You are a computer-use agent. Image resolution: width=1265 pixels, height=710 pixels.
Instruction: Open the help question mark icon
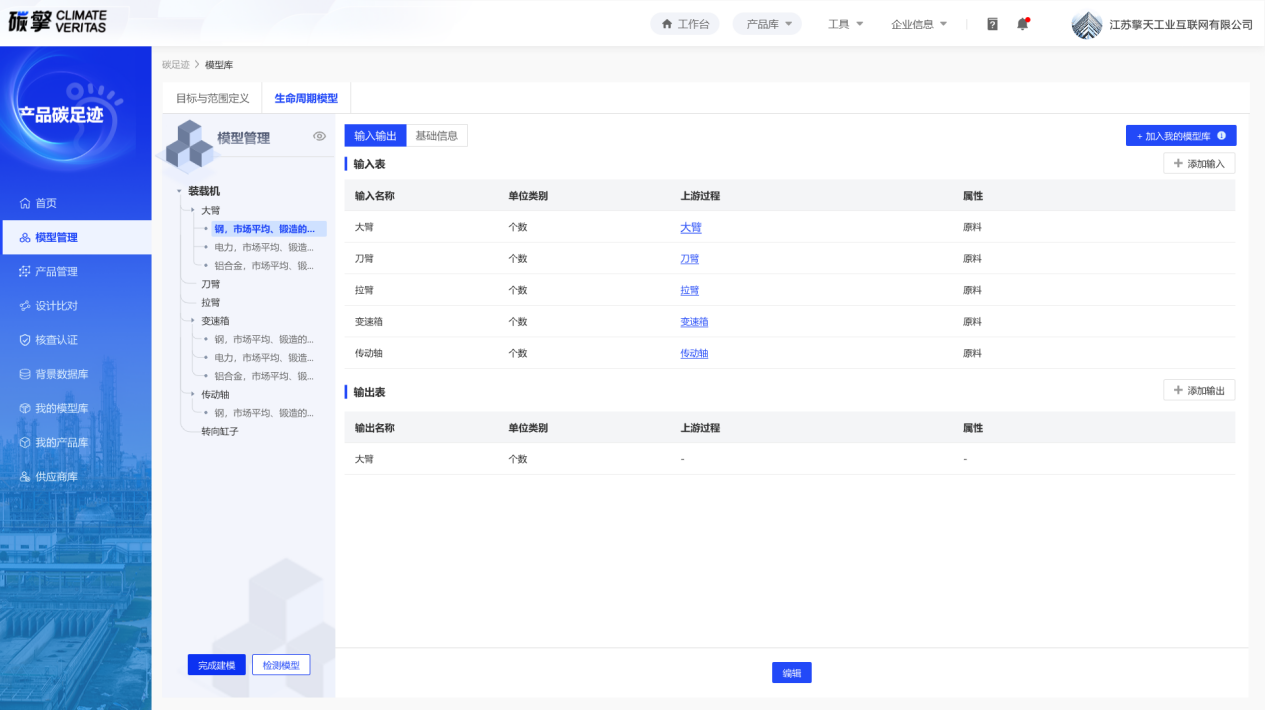click(992, 24)
